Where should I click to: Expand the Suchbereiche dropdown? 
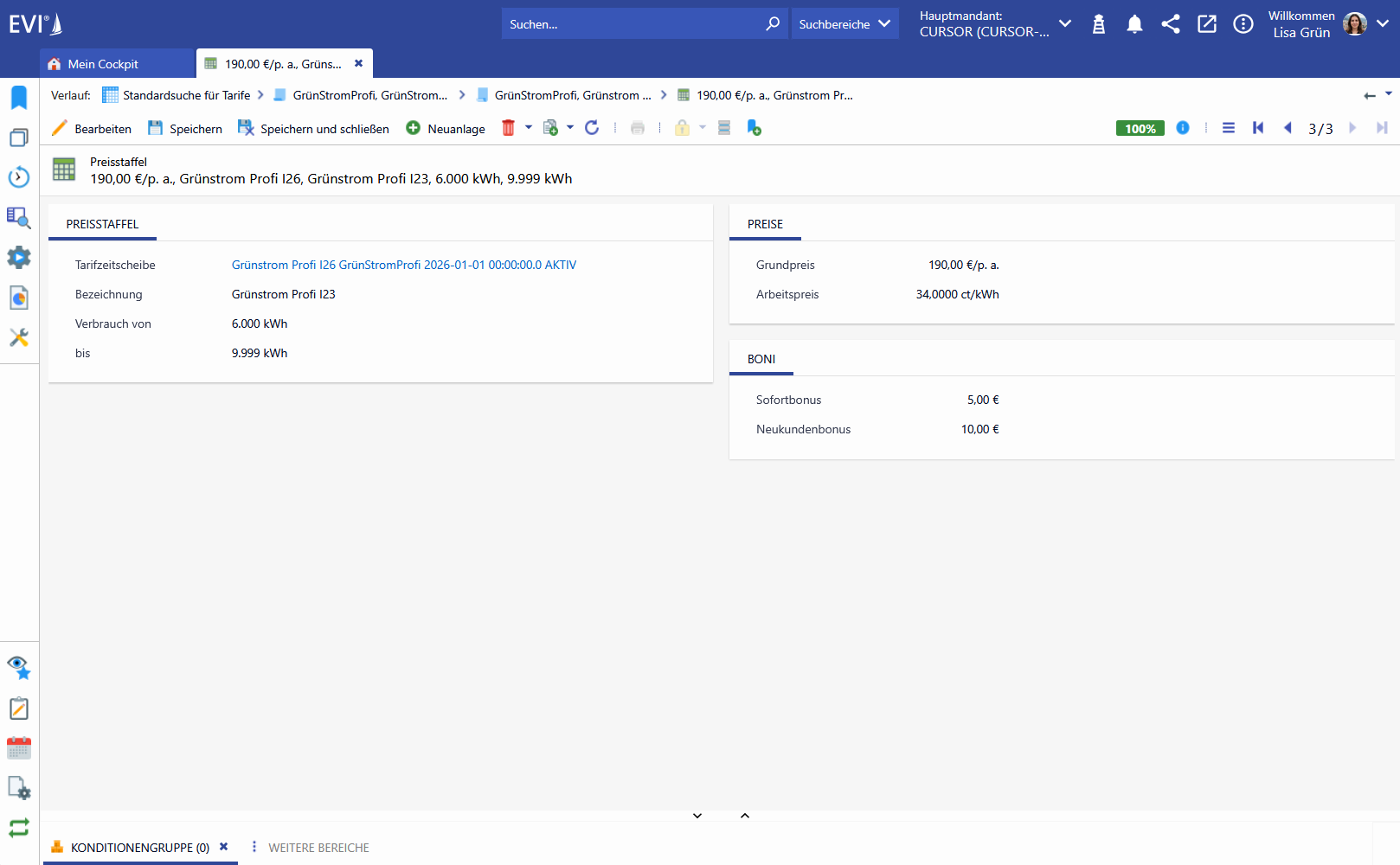844,24
